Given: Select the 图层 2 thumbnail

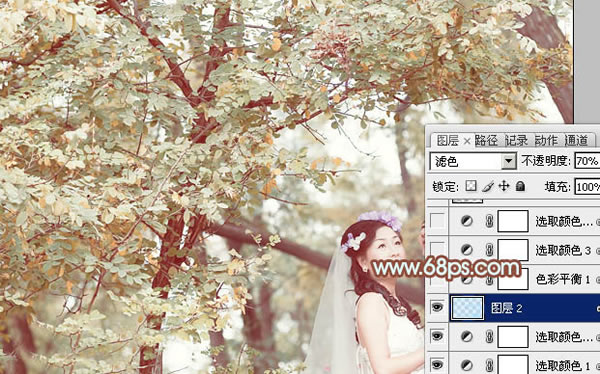Looking at the screenshot, I should pyautogui.click(x=467, y=308).
